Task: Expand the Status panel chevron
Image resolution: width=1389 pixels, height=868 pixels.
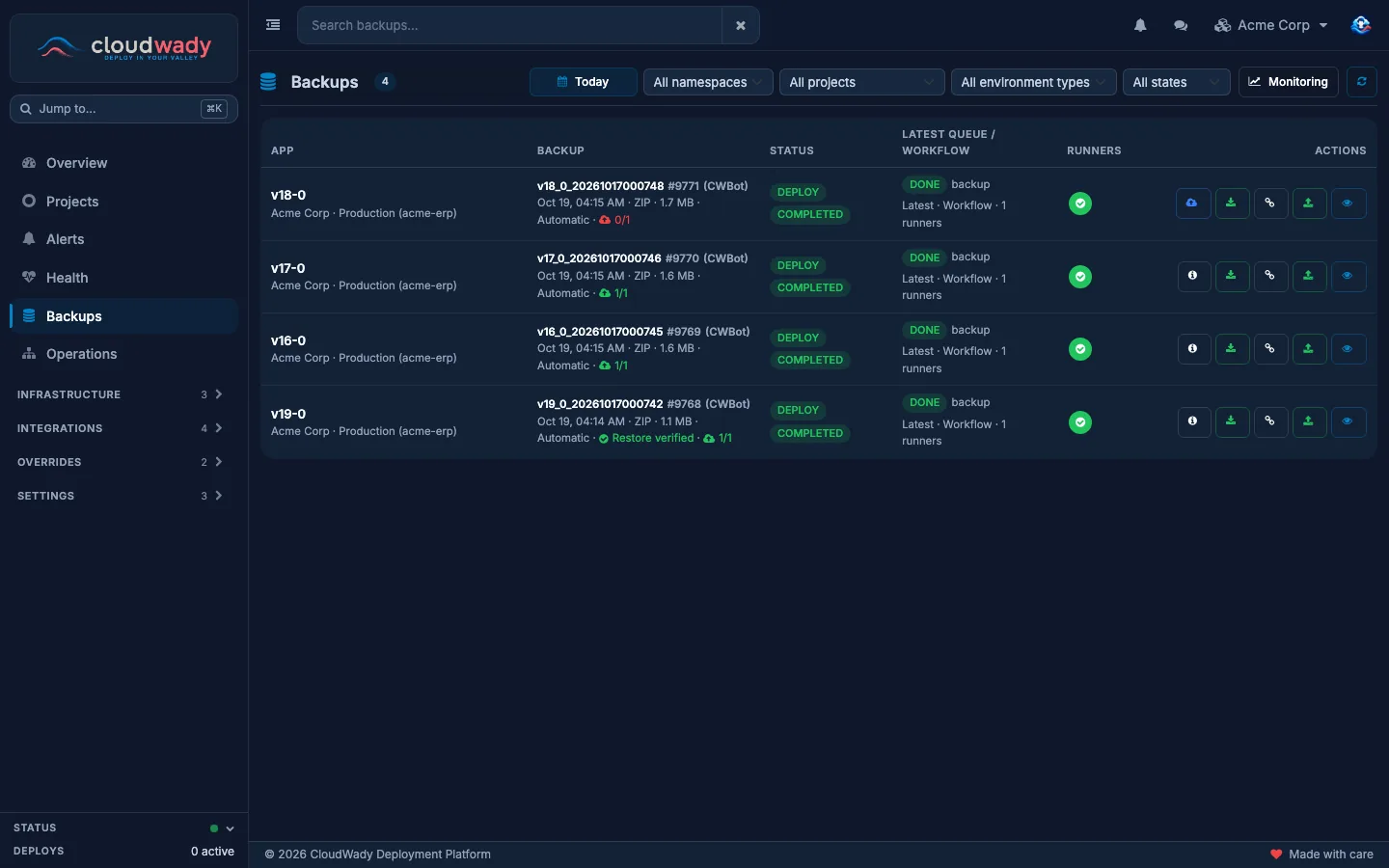Action: click(230, 828)
